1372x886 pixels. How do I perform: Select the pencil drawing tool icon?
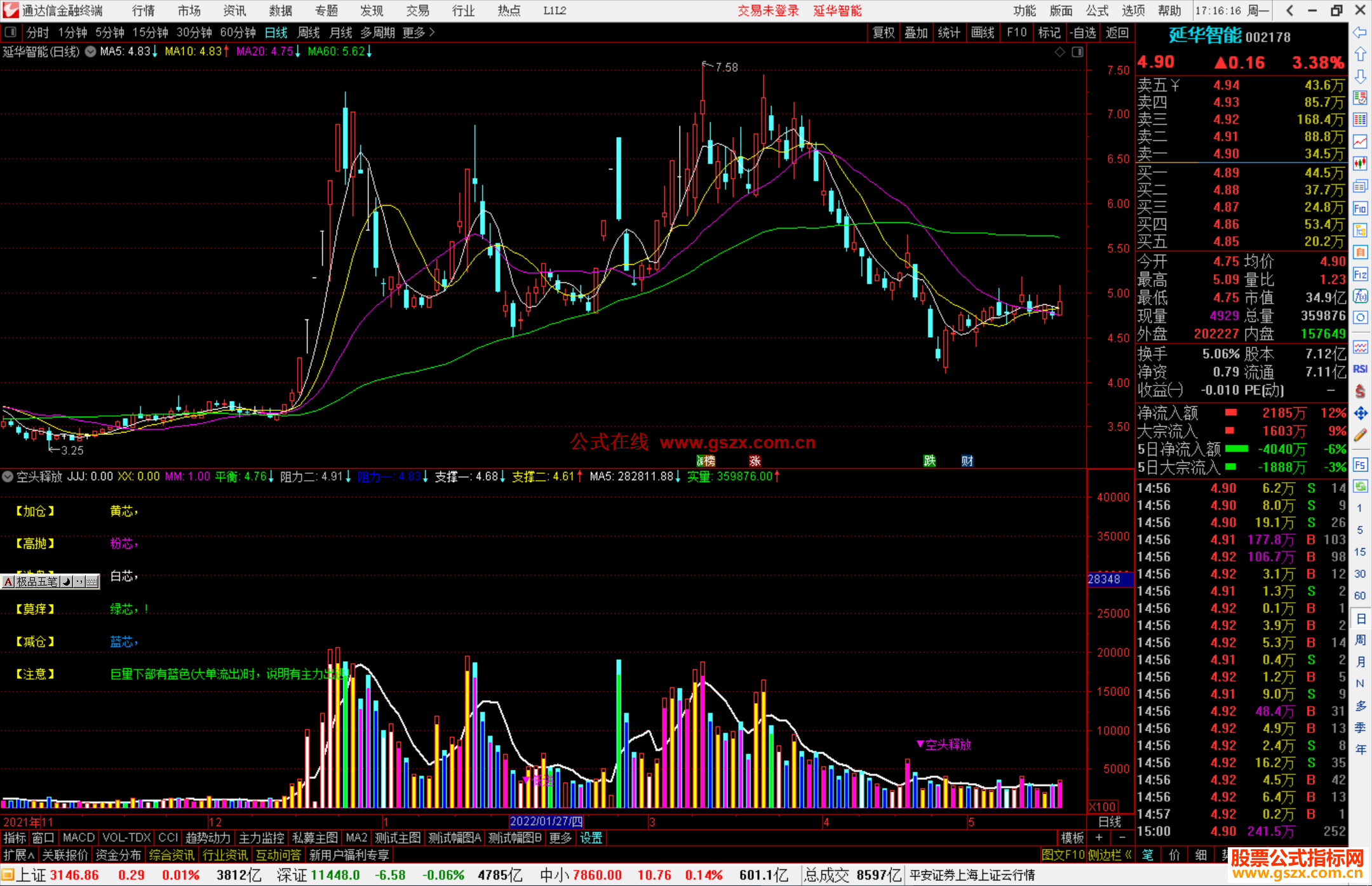(1360, 435)
